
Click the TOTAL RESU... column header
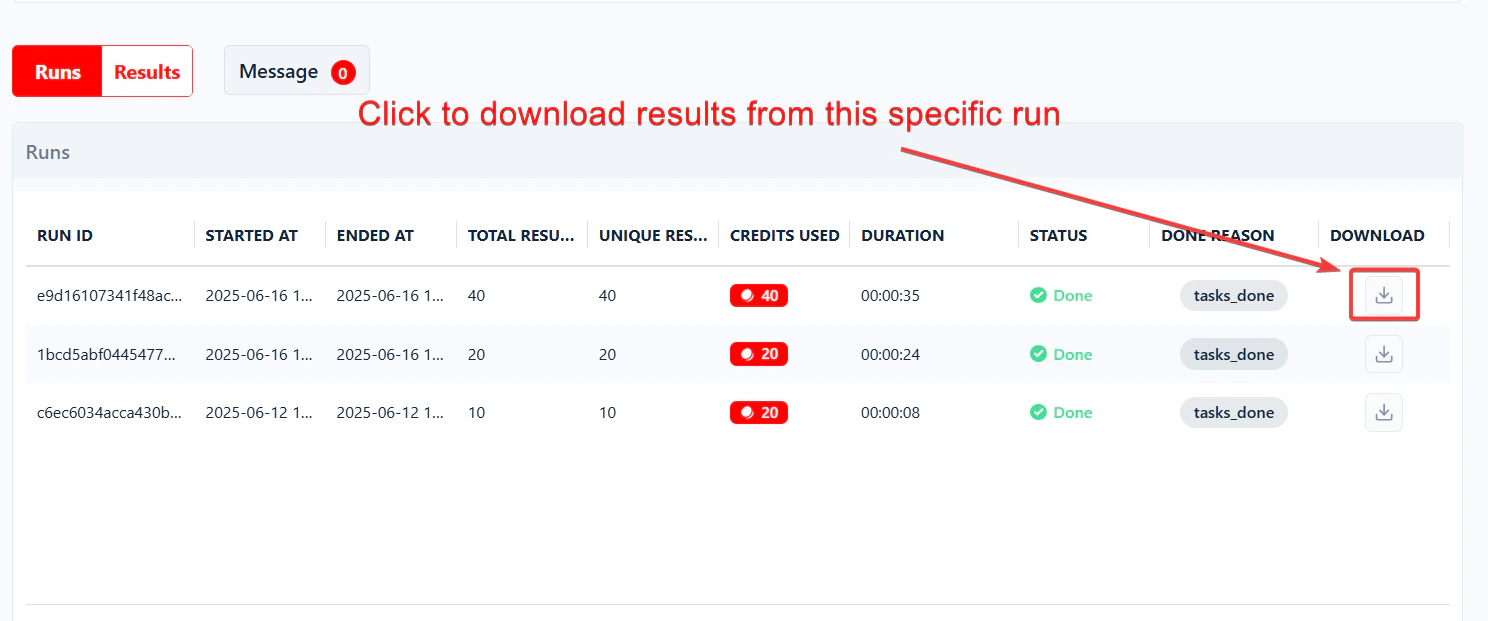[x=521, y=236]
